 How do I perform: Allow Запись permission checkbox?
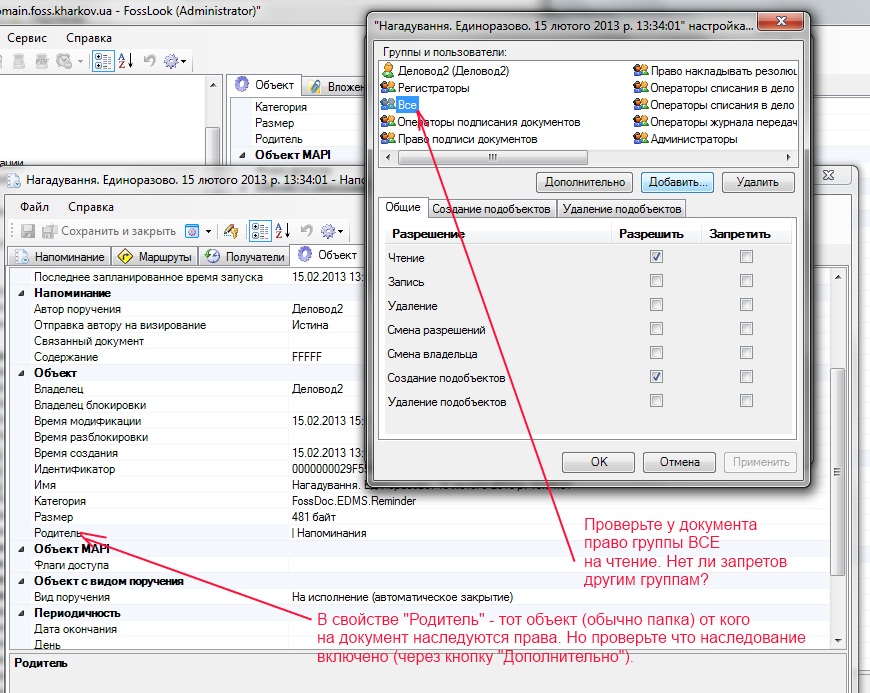(x=656, y=281)
